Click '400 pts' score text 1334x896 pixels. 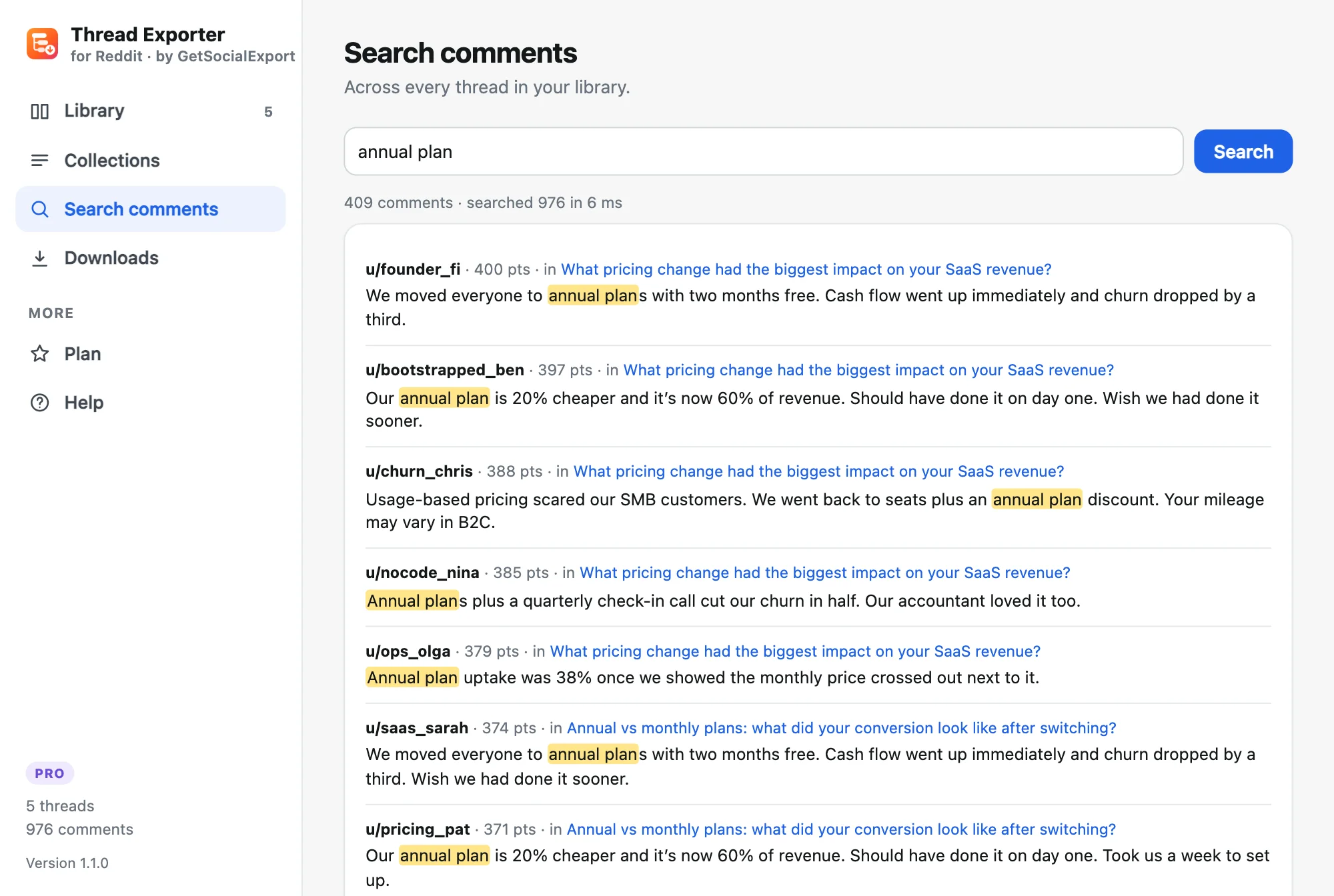coord(502,269)
